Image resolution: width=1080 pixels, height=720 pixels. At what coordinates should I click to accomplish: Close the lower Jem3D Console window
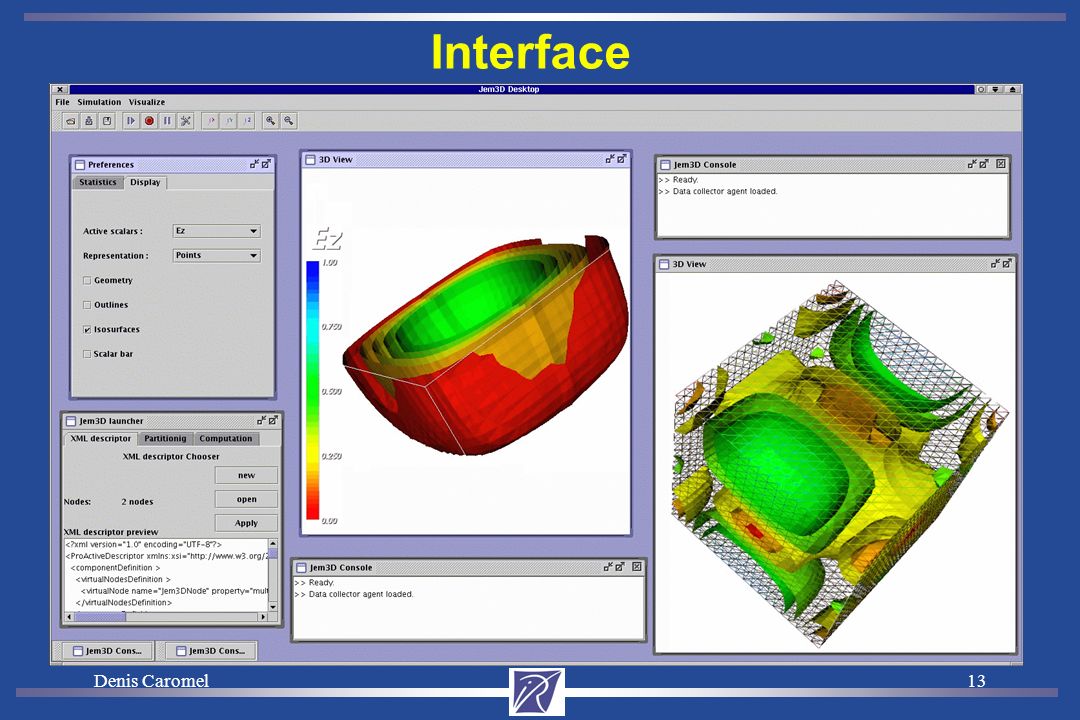coord(637,567)
